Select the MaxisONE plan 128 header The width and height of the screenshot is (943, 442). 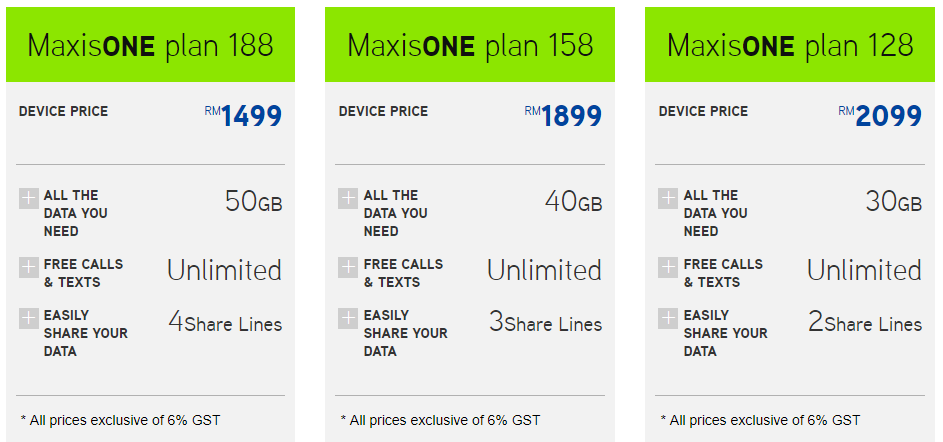pos(790,45)
